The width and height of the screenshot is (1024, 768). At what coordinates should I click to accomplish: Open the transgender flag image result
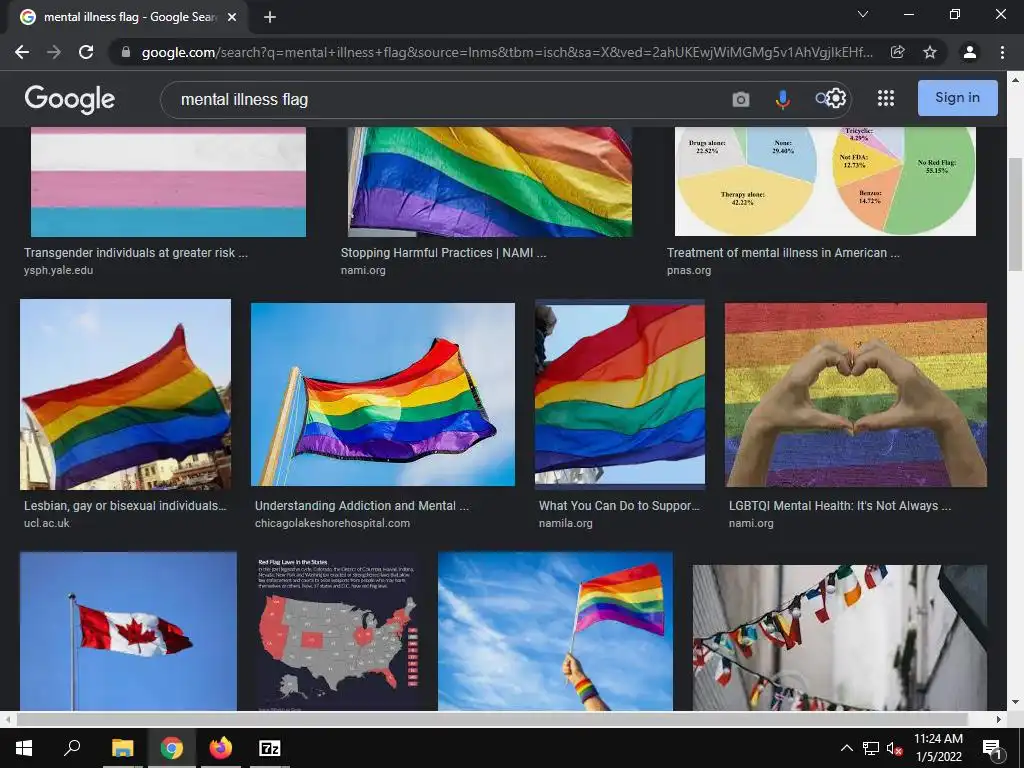(168, 182)
